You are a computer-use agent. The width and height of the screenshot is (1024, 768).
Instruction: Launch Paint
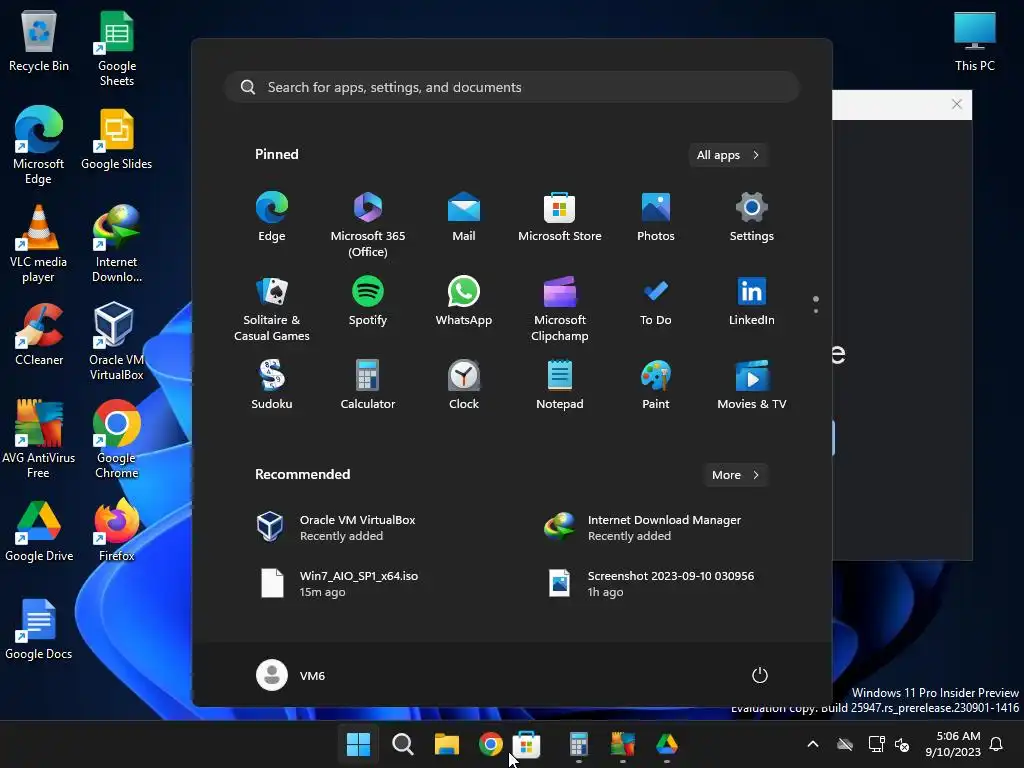[x=656, y=385]
